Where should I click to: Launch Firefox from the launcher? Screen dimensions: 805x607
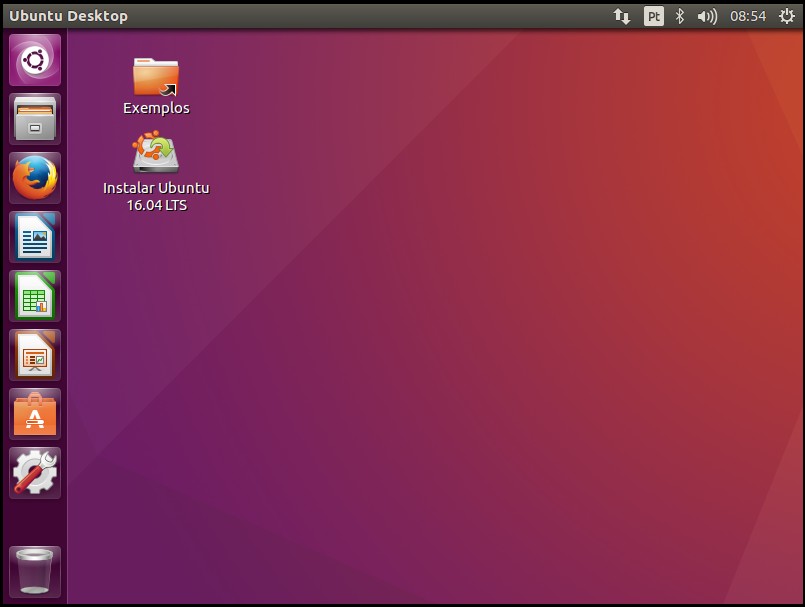(34, 179)
